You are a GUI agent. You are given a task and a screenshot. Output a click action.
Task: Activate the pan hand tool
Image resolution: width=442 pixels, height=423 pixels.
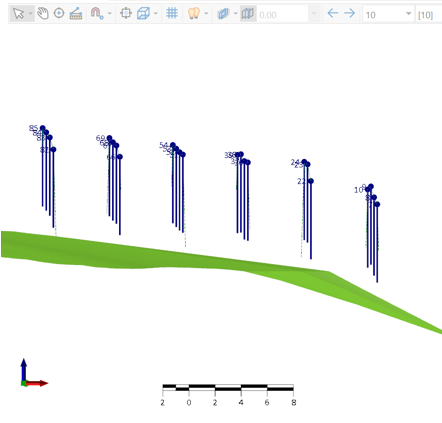[43, 14]
